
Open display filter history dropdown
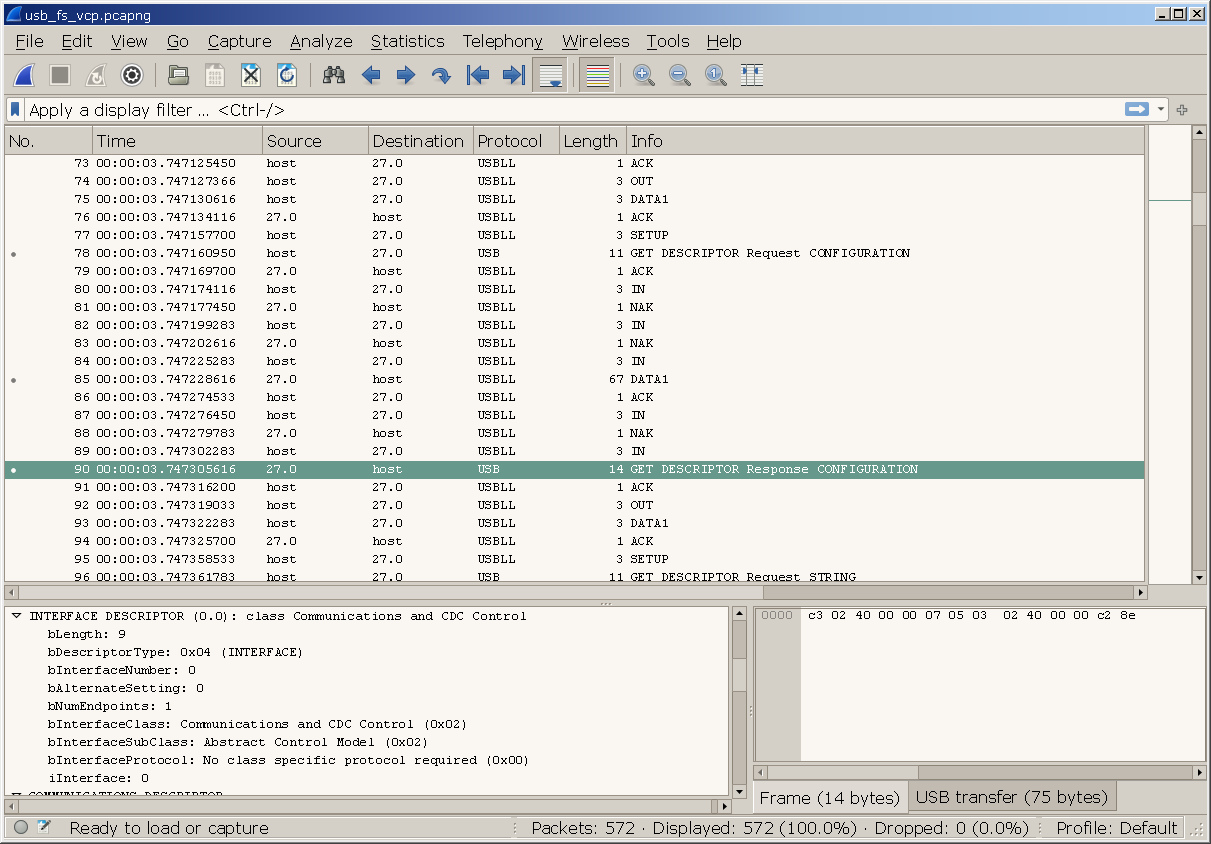1161,110
